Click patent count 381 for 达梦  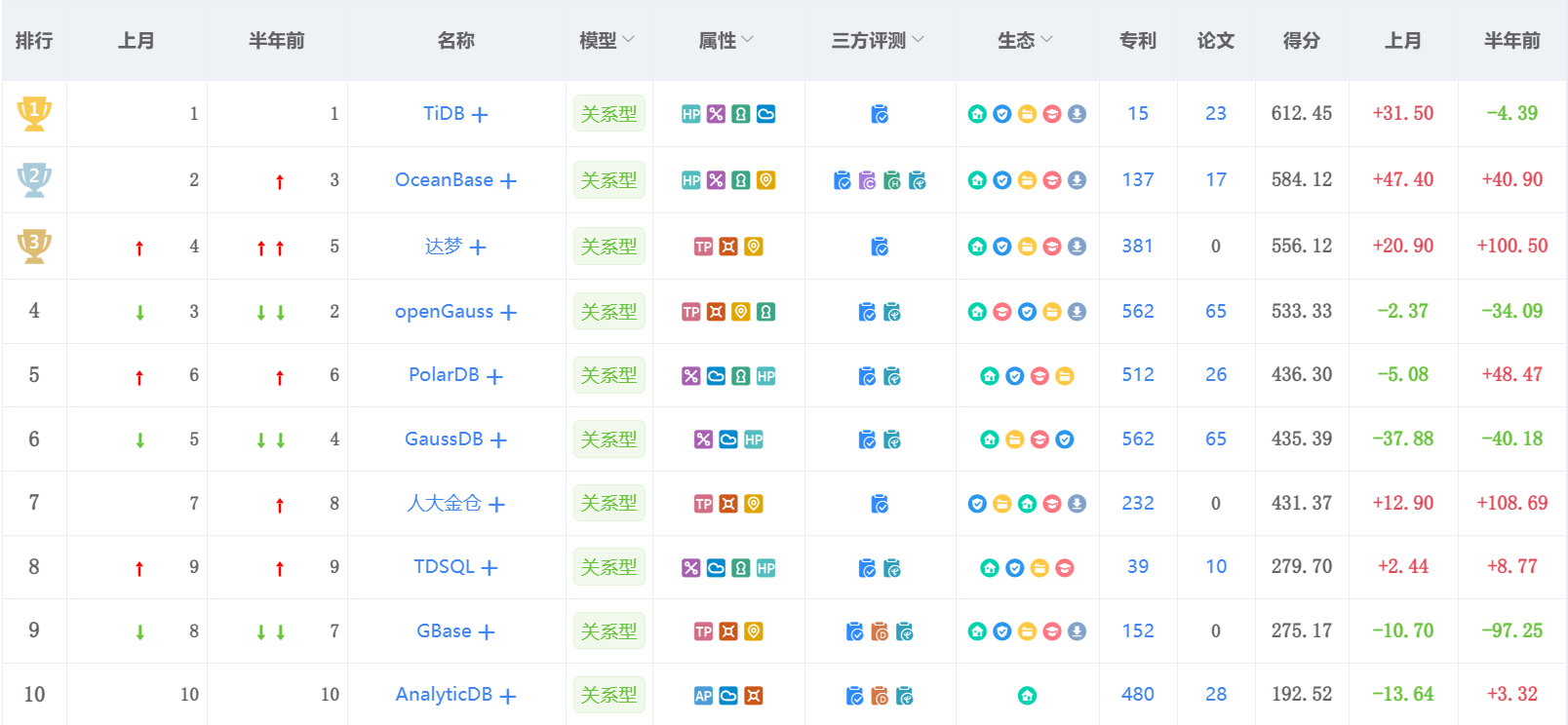[1138, 247]
